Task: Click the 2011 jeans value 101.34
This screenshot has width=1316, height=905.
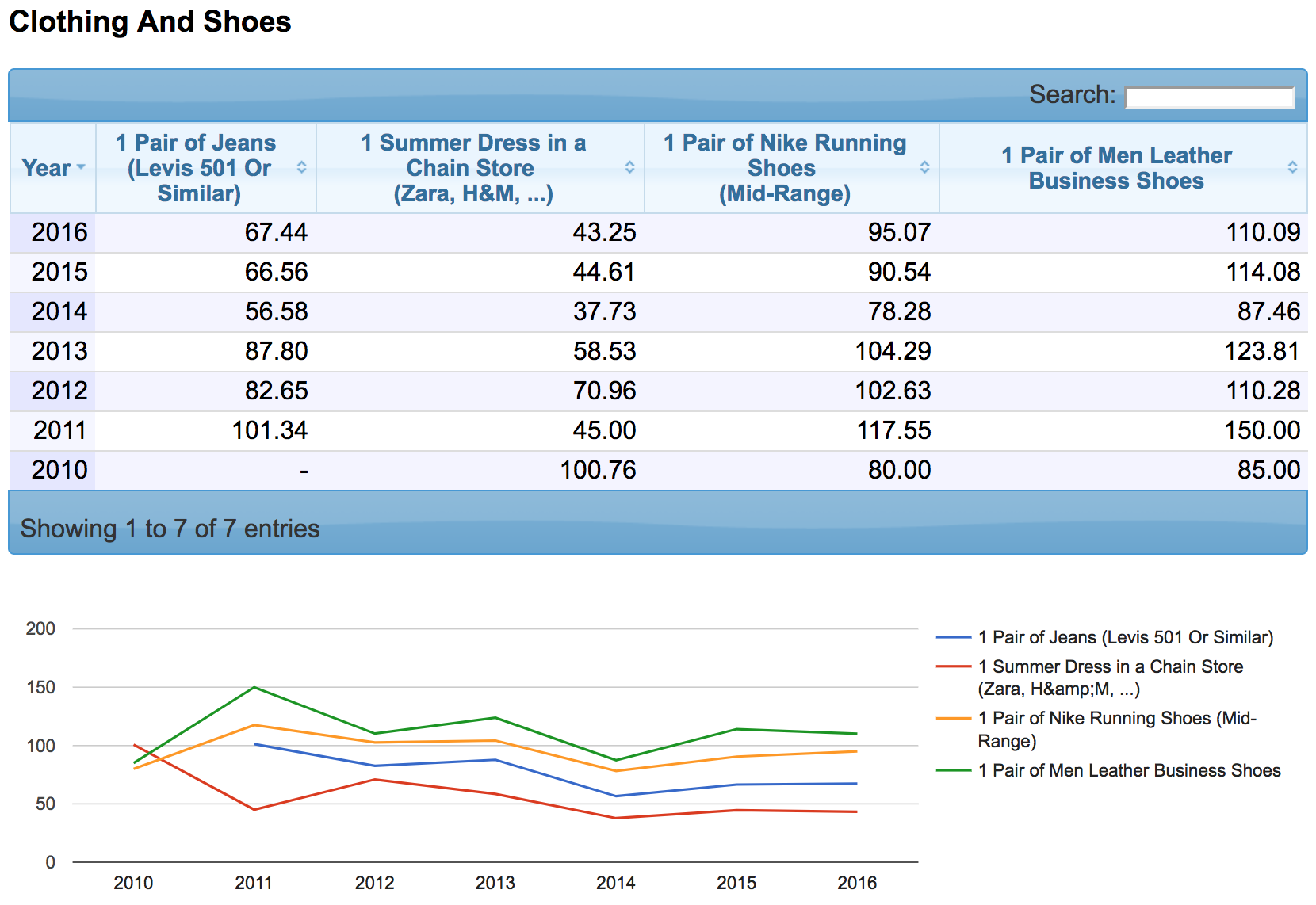Action: [270, 430]
